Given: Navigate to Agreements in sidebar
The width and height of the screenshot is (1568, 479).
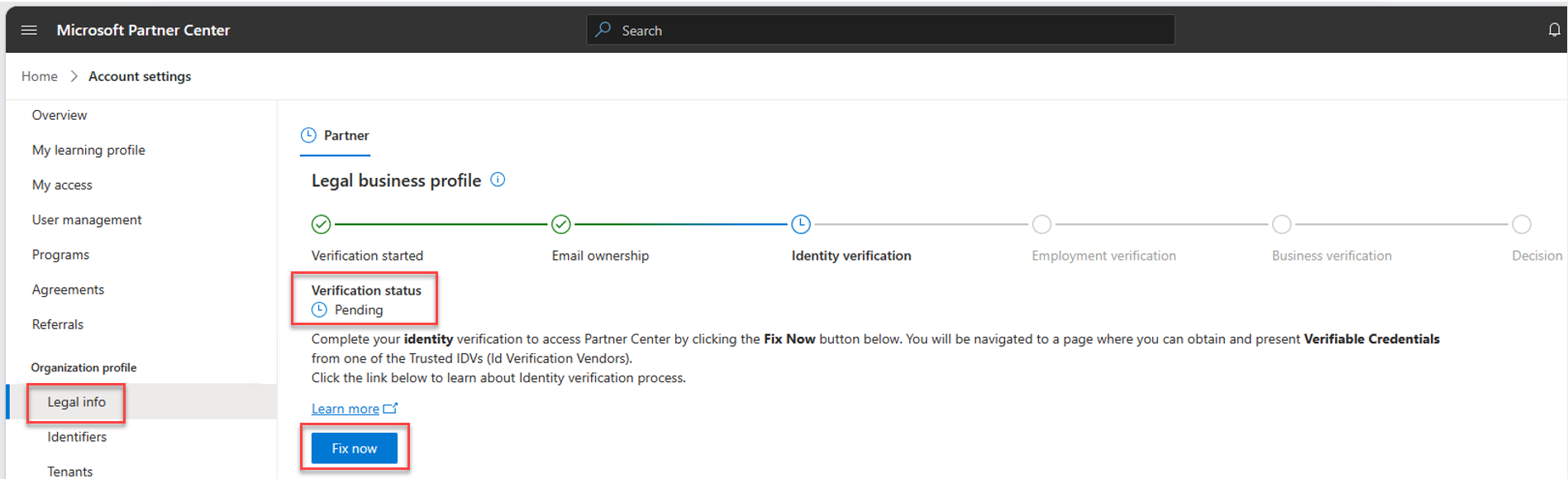Looking at the screenshot, I should click(x=68, y=290).
